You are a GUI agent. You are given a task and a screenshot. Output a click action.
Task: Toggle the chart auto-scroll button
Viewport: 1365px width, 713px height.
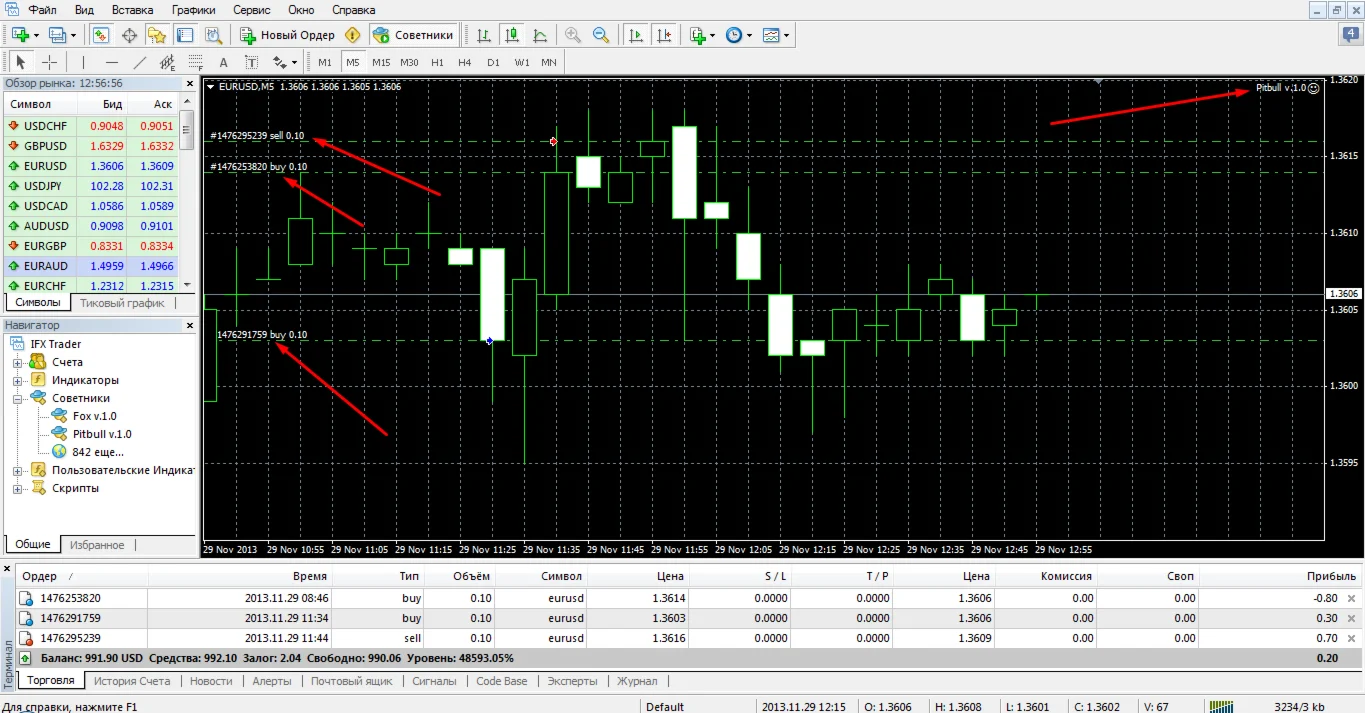coord(635,35)
